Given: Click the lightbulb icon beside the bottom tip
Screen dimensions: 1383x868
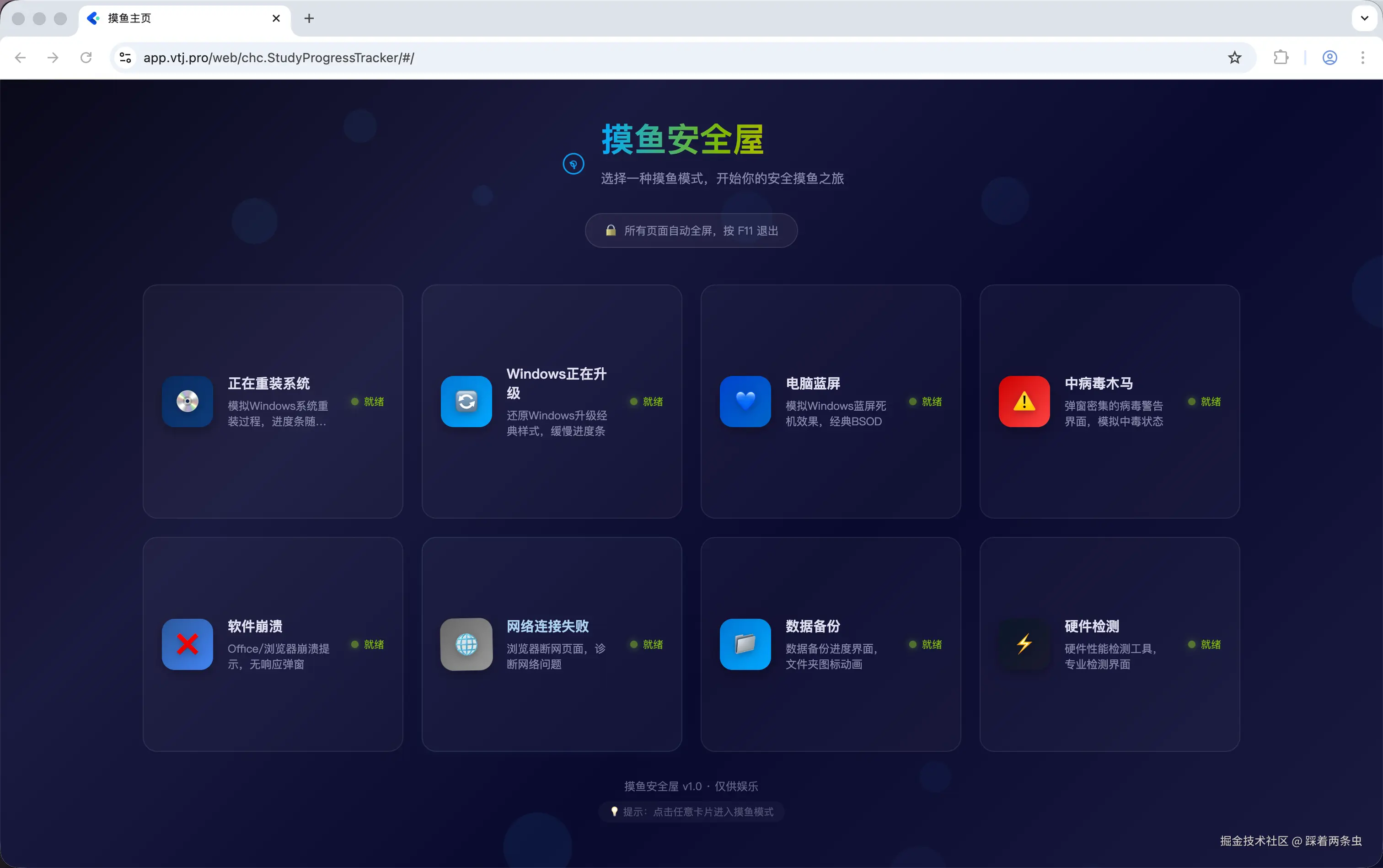Looking at the screenshot, I should pyautogui.click(x=614, y=811).
